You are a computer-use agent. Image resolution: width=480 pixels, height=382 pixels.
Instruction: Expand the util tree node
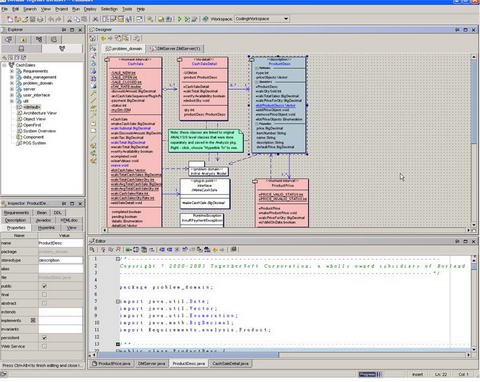pos(12,101)
